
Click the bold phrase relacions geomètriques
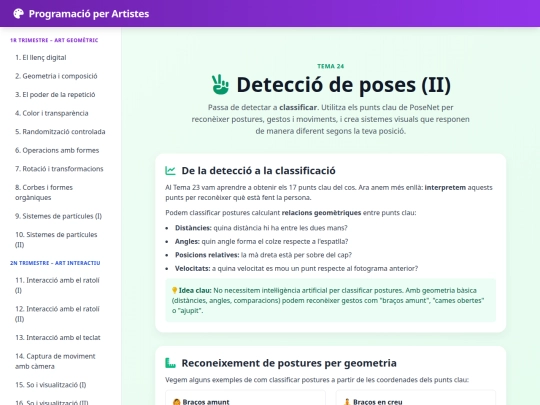pos(321,213)
